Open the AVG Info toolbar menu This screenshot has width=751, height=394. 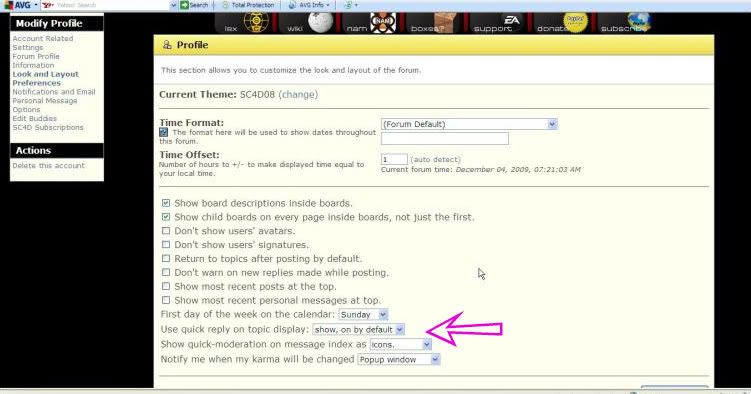pyautogui.click(x=309, y=5)
